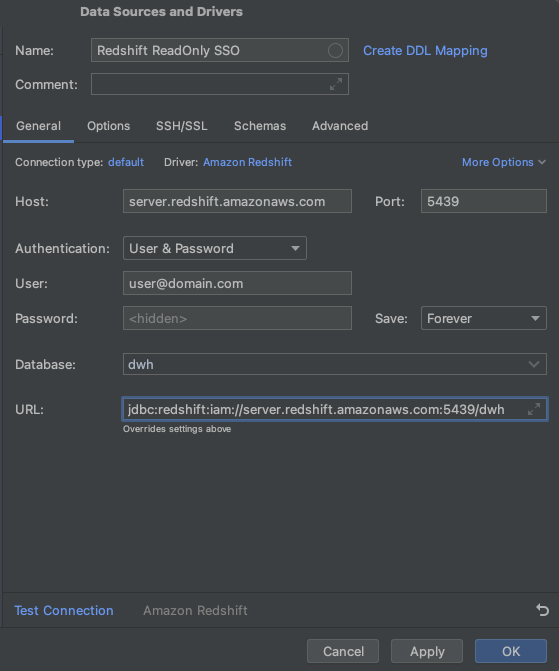This screenshot has width=559, height=671.
Task: Open the Save password dropdown
Action: click(484, 318)
